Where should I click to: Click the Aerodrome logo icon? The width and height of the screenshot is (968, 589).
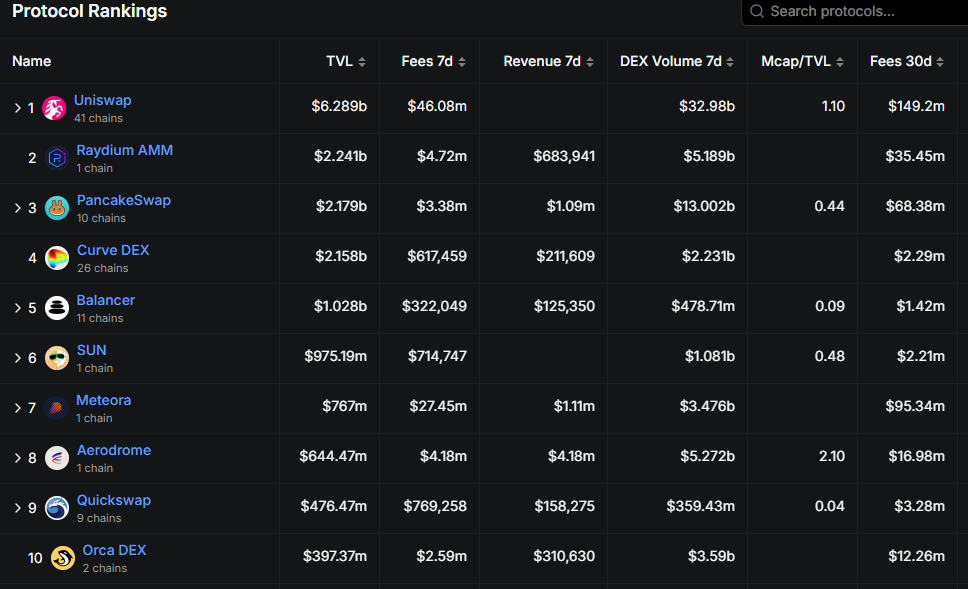click(x=57, y=458)
